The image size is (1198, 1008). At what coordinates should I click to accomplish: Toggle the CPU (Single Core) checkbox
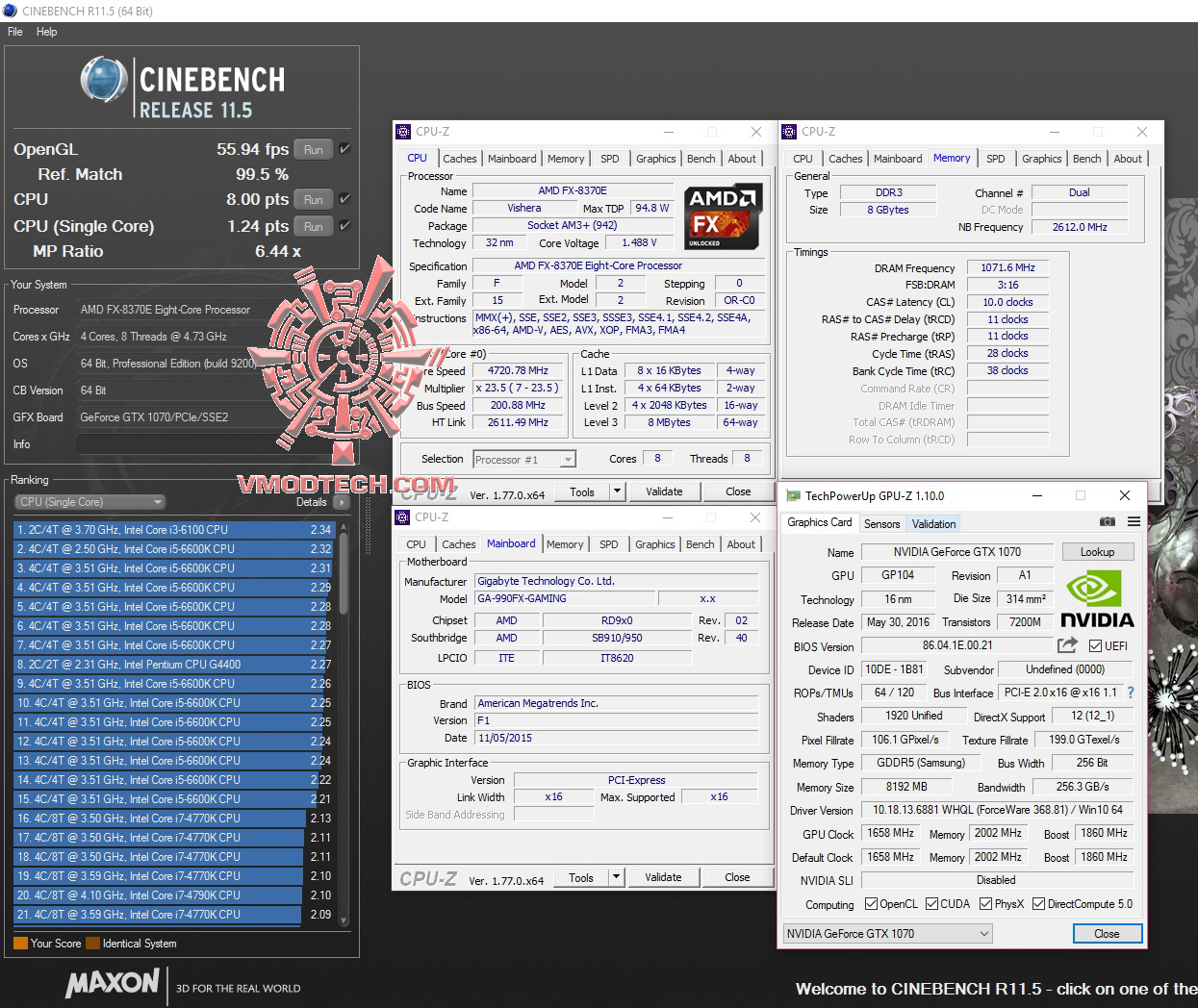pos(345,226)
